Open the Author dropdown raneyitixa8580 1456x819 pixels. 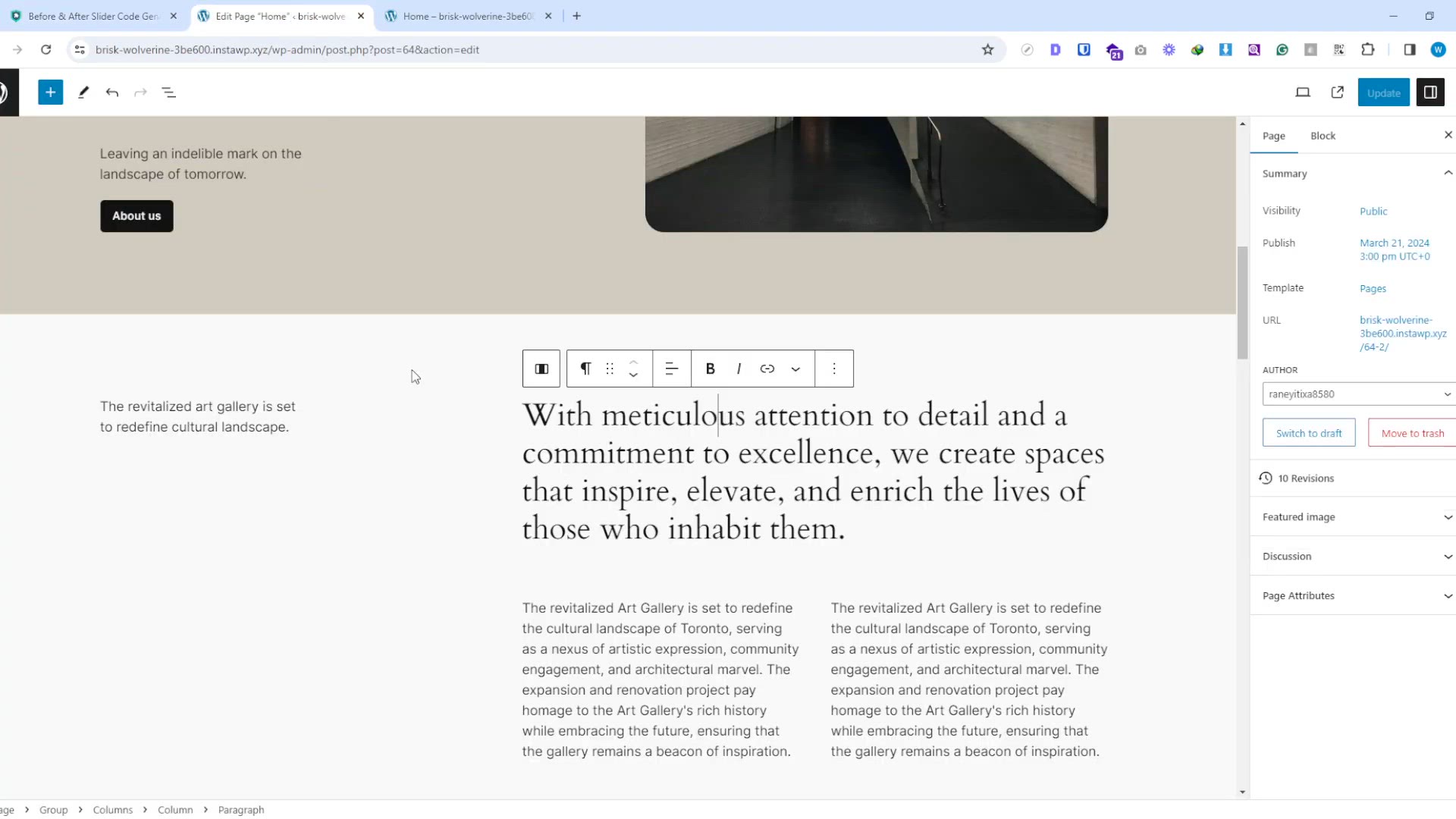tap(1359, 394)
